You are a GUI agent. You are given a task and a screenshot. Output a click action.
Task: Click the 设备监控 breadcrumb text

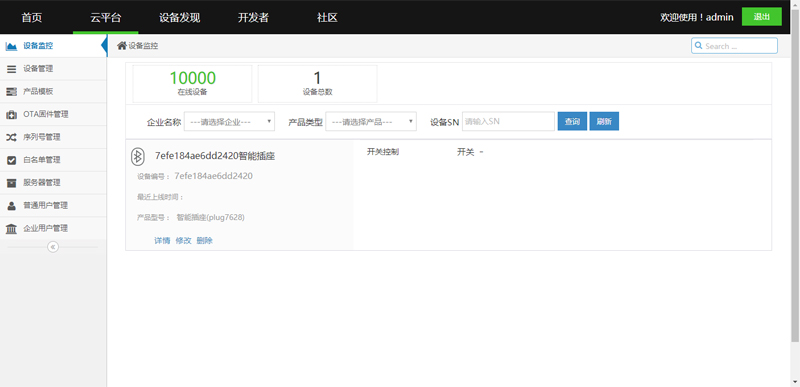143,46
